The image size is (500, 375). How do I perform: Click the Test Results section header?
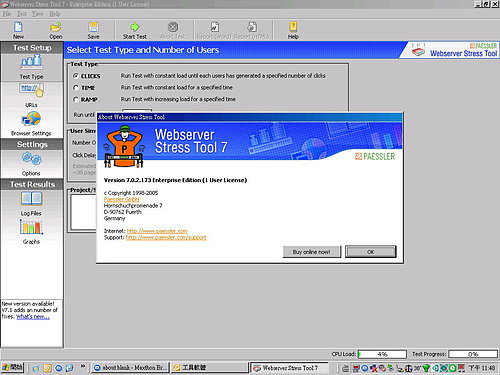[32, 184]
